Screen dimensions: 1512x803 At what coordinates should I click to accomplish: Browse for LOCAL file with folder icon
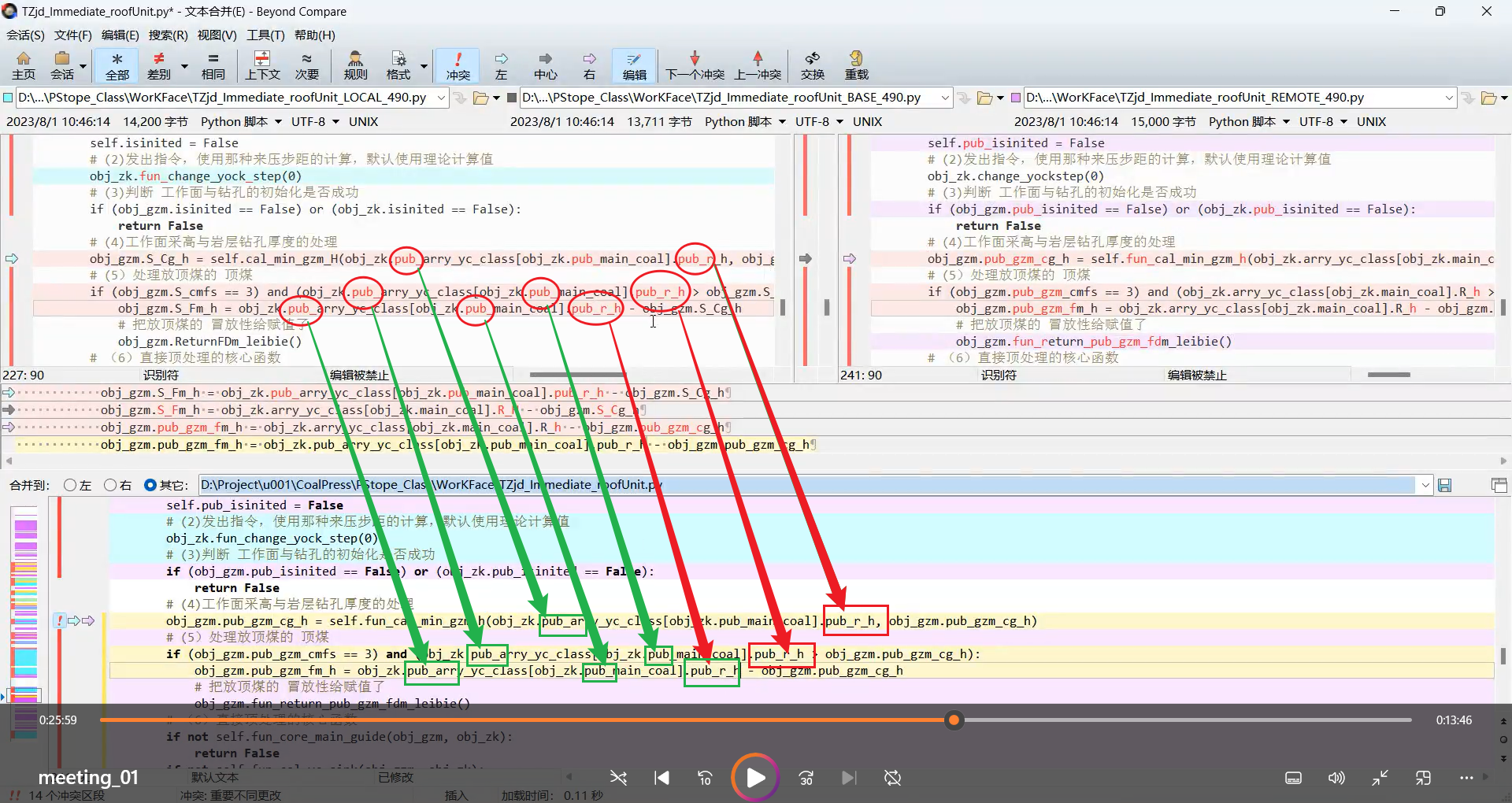[x=480, y=98]
